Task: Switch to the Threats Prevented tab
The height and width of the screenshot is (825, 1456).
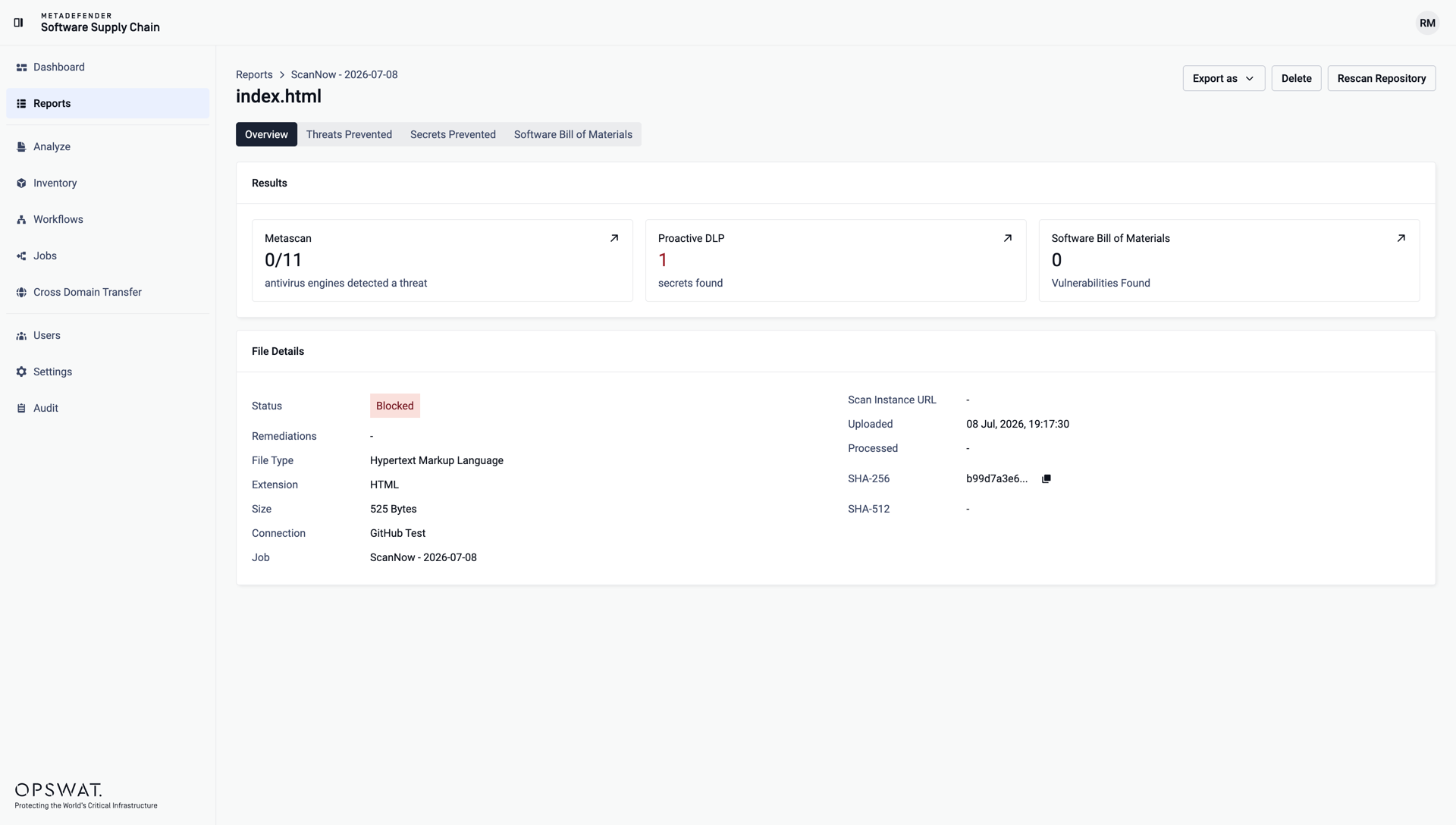Action: [x=349, y=135]
